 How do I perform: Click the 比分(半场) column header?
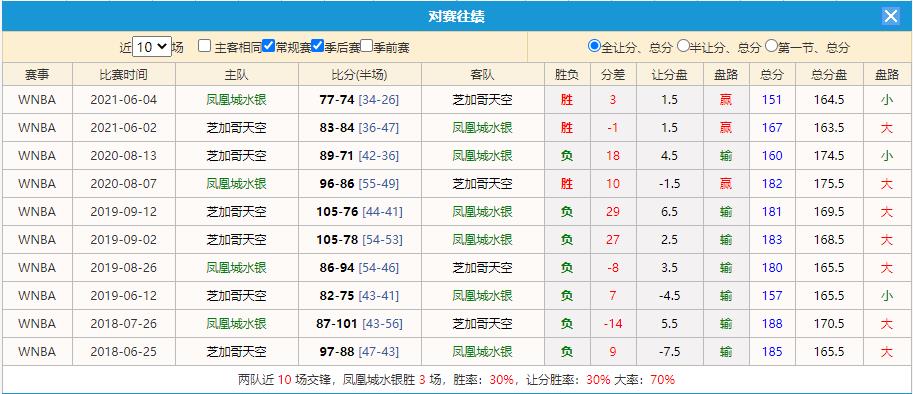(360, 74)
